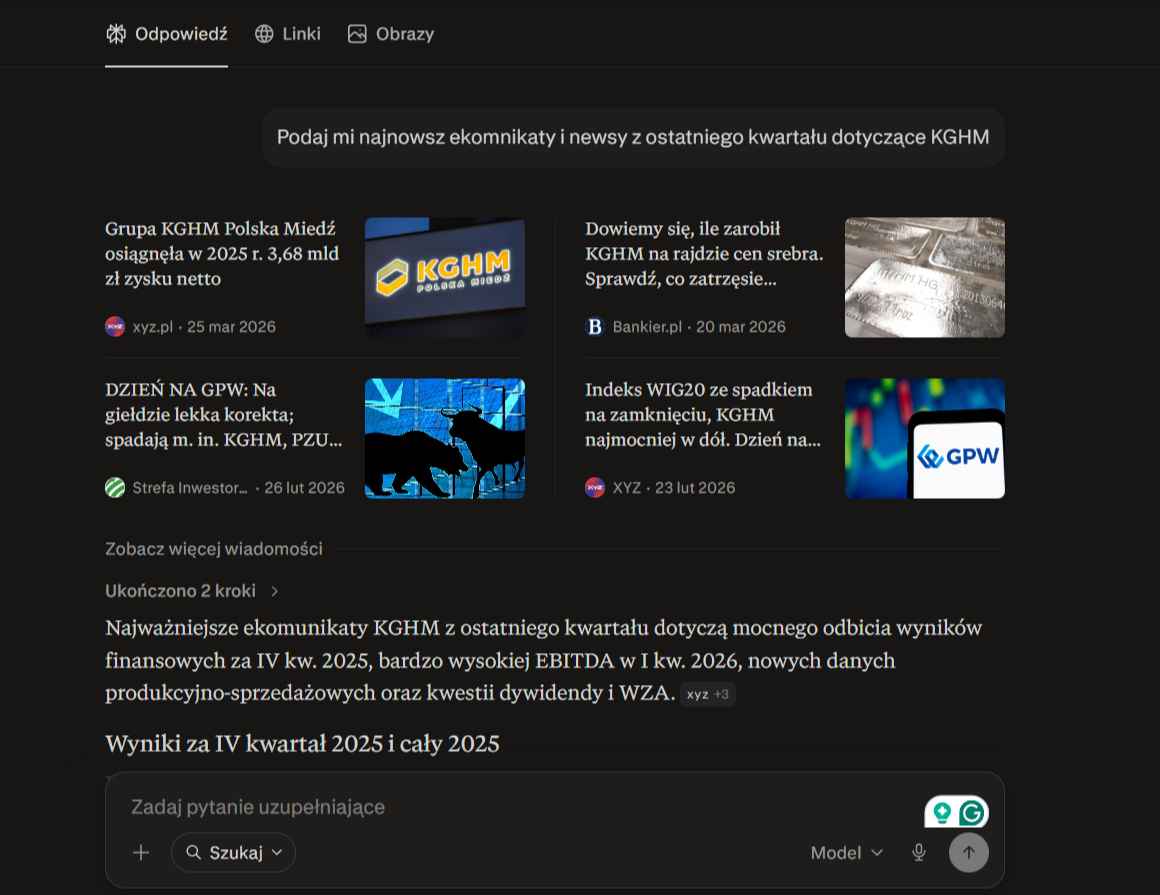
Task: Switch to the Linki tab
Action: click(288, 34)
